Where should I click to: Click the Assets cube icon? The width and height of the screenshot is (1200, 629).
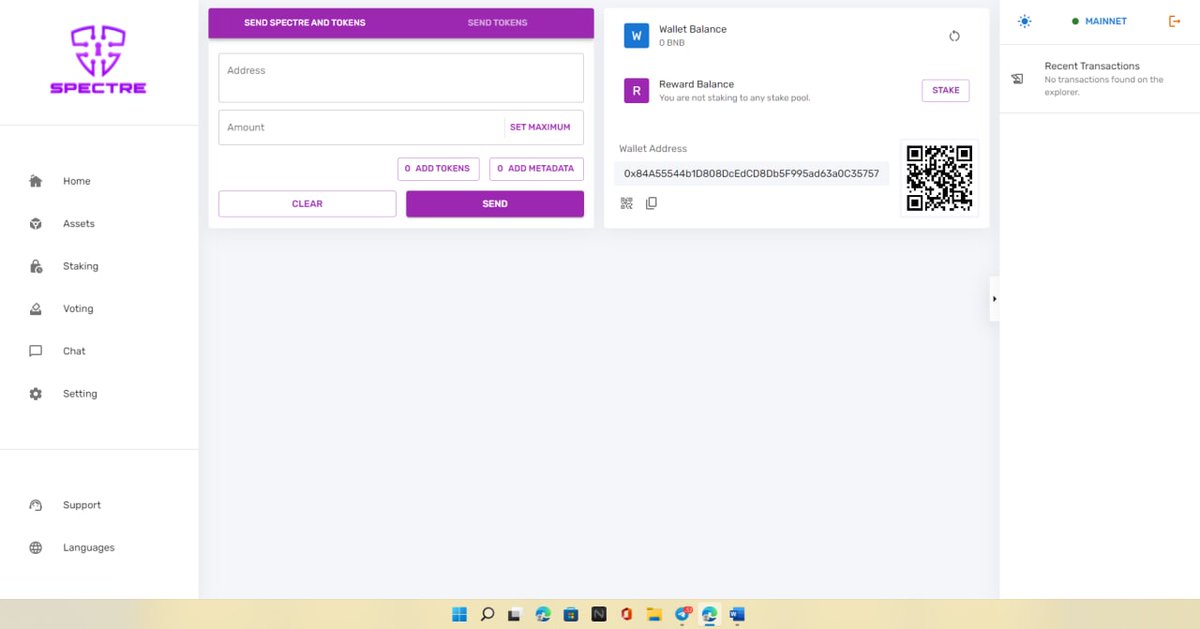click(x=36, y=224)
